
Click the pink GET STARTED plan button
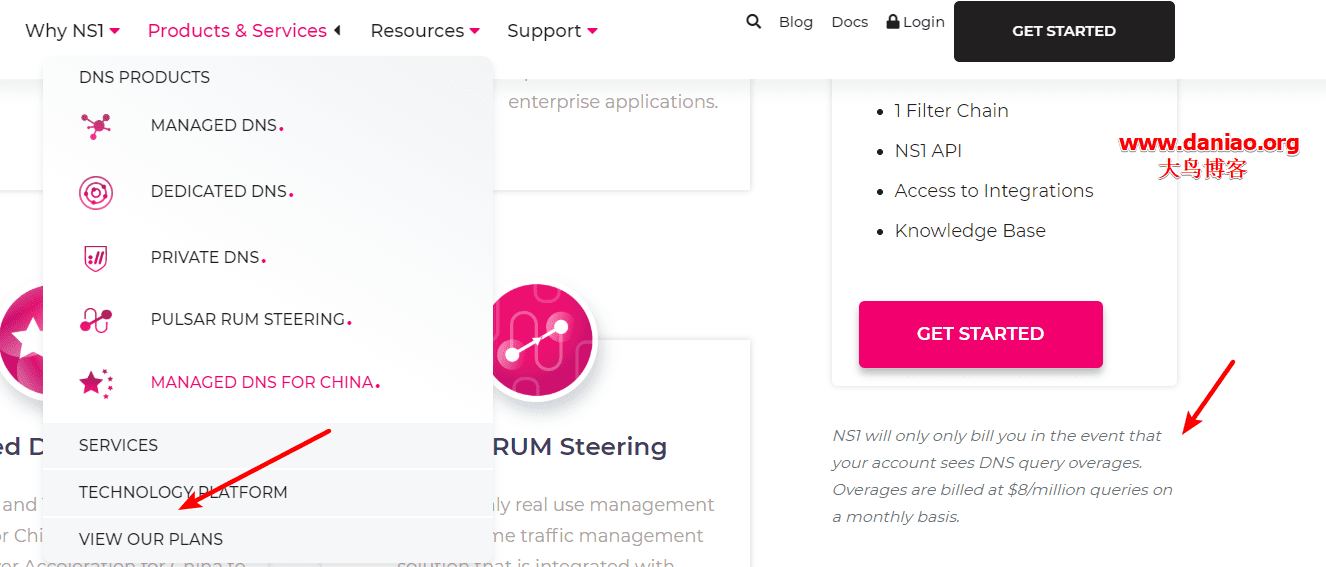point(981,334)
